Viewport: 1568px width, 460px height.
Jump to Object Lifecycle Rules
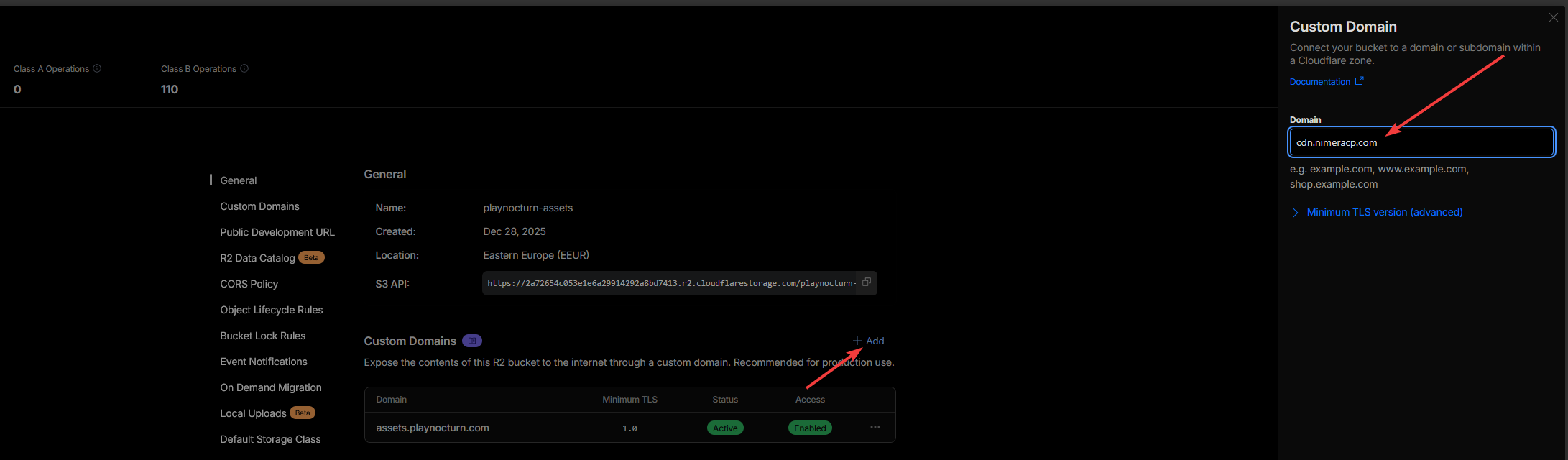272,310
